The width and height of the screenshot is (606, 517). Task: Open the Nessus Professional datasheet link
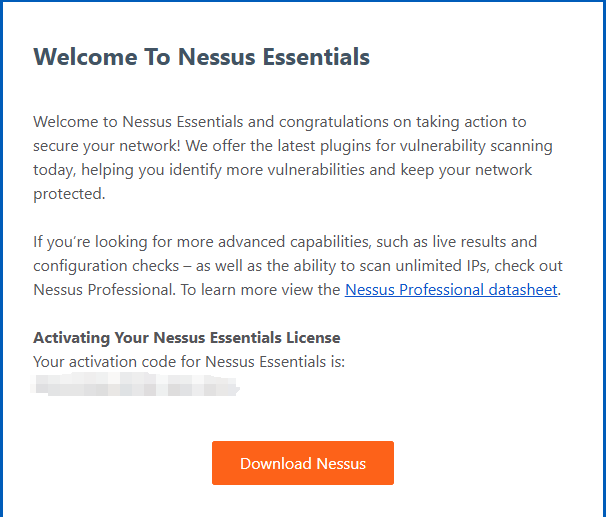tap(450, 290)
